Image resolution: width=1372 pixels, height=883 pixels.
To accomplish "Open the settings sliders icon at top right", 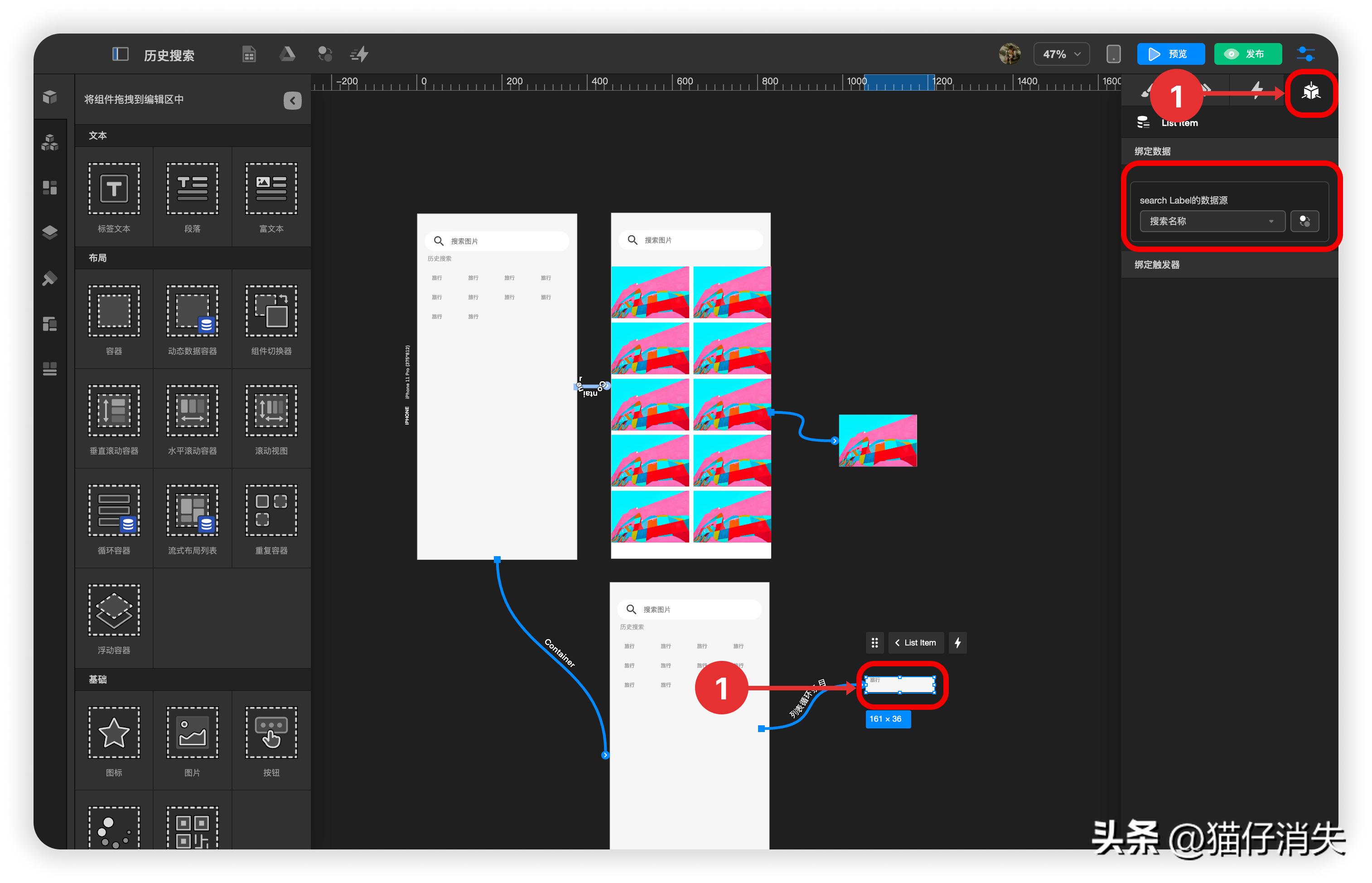I will point(1305,54).
